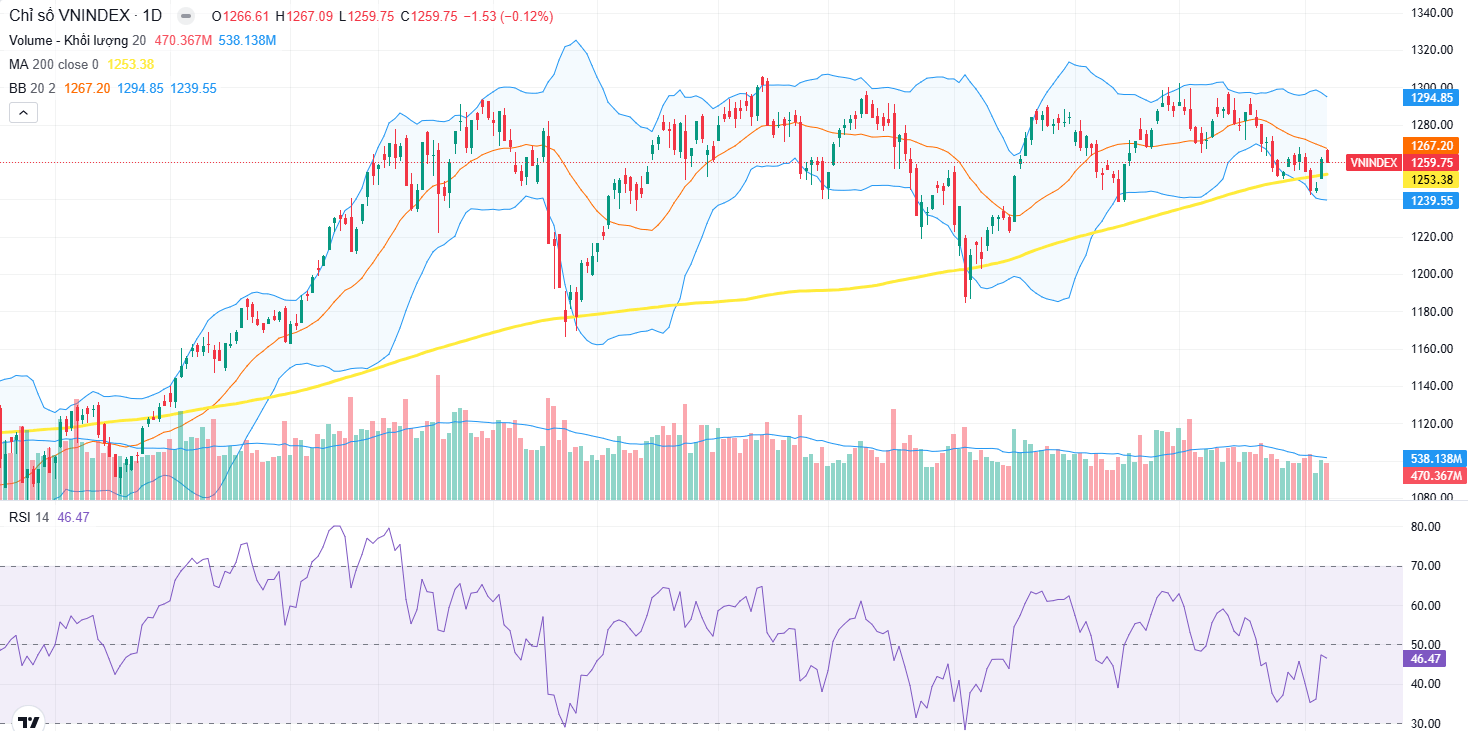Click the 50.00 tick on the RSI scale
The height and width of the screenshot is (731, 1468).
(1425, 644)
